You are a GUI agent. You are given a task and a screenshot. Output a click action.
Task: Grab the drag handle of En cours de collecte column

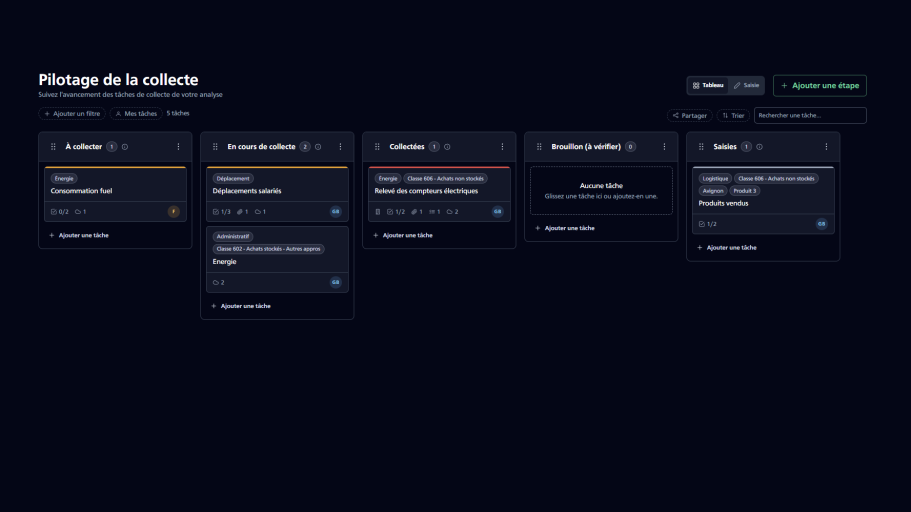pos(215,147)
